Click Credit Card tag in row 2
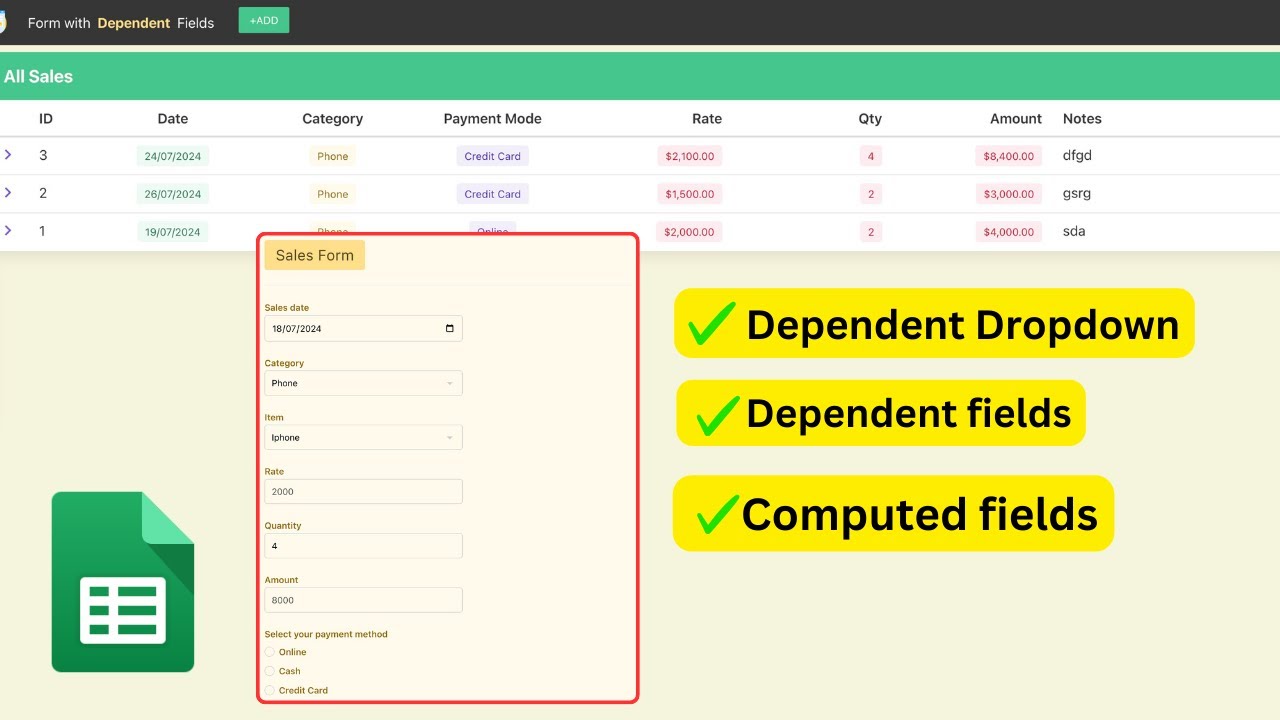Image resolution: width=1280 pixels, height=720 pixels. 493,194
